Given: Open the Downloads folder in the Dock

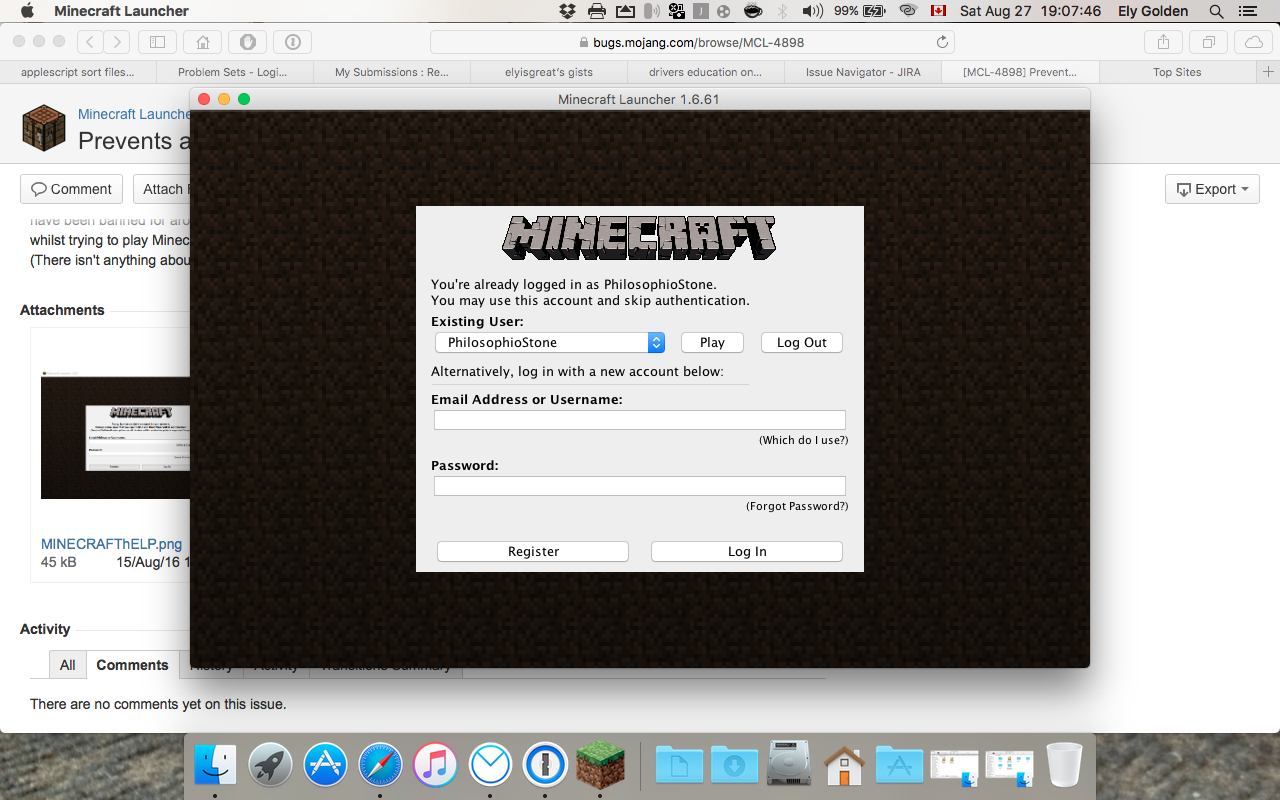Looking at the screenshot, I should tap(735, 765).
